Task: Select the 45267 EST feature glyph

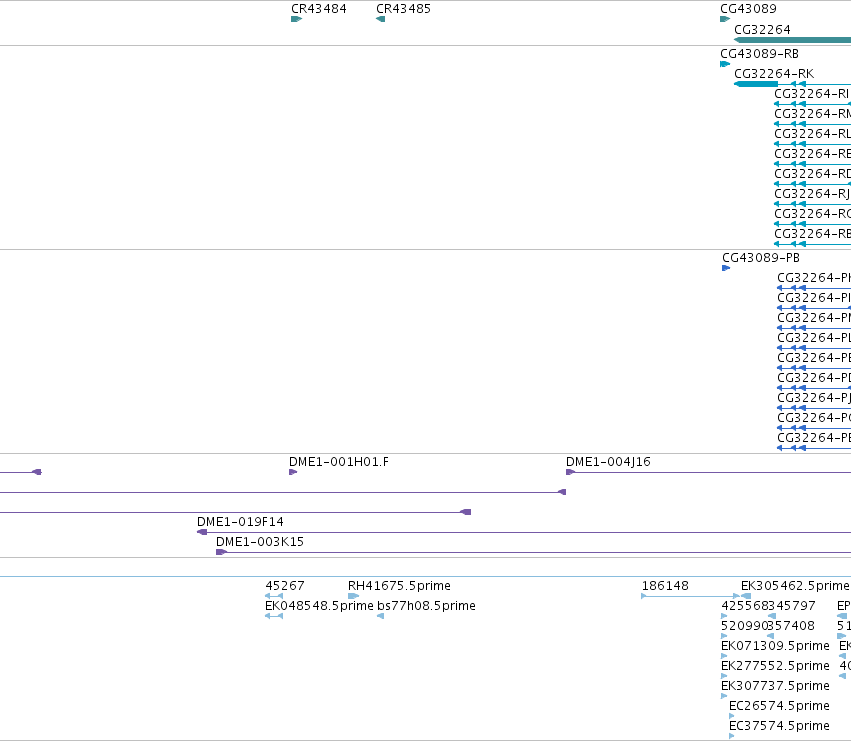Action: click(274, 596)
